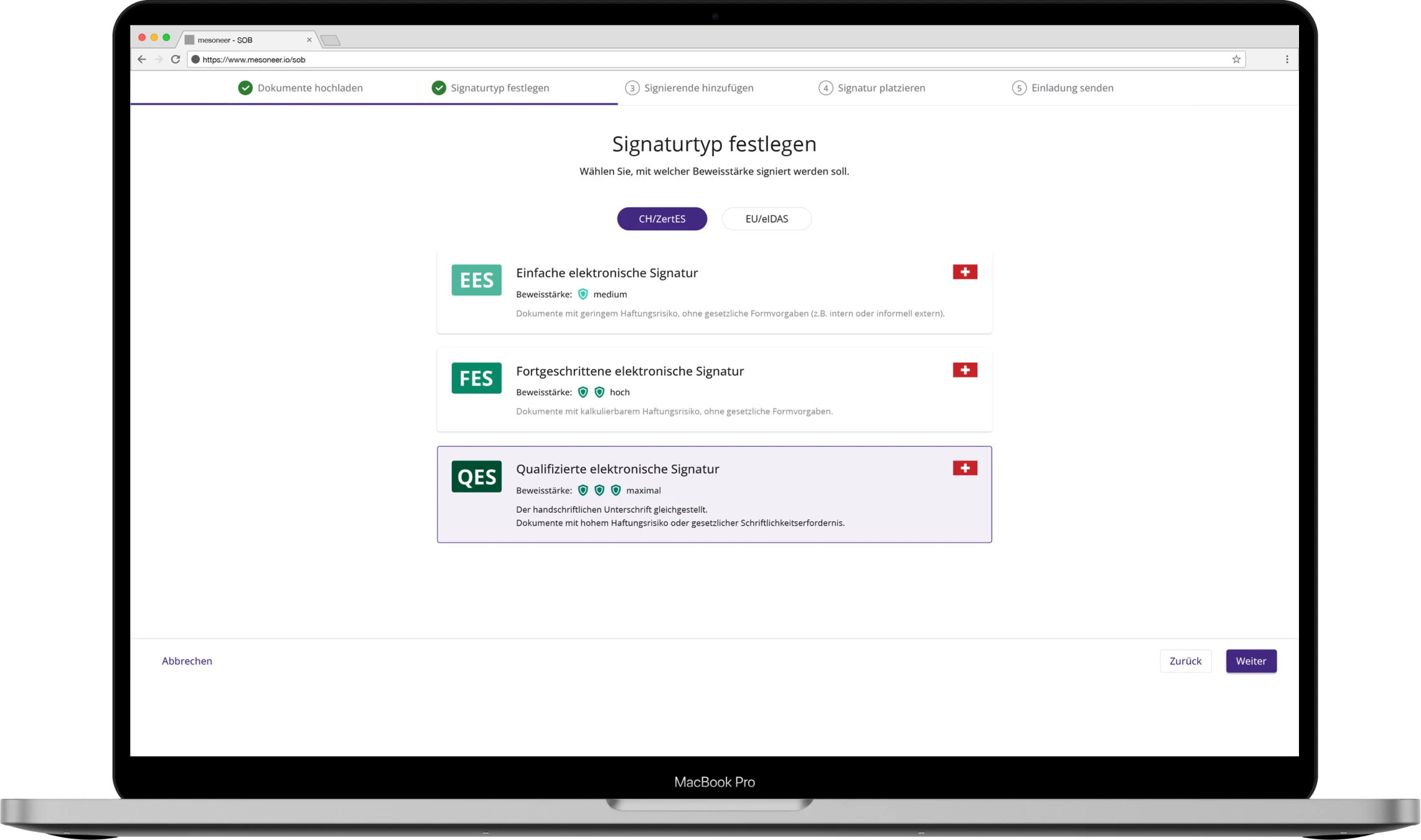1421x840 pixels.
Task: Switch to EU/eIDAS framework toggle
Action: click(x=766, y=219)
